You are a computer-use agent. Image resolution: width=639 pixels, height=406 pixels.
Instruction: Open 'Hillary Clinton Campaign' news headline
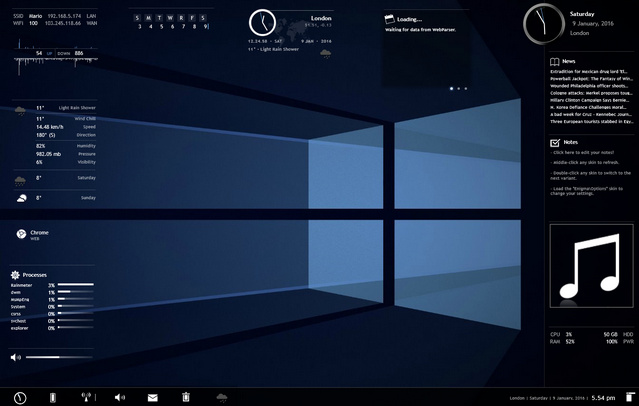(590, 100)
